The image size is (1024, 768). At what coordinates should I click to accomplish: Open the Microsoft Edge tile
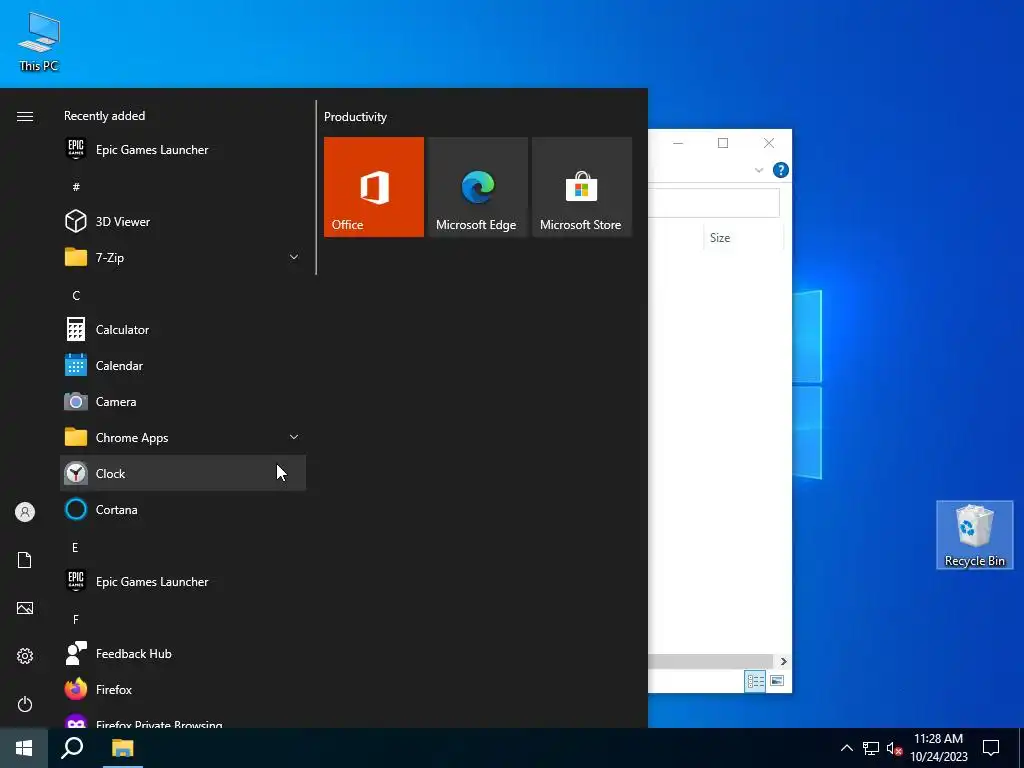pos(477,187)
